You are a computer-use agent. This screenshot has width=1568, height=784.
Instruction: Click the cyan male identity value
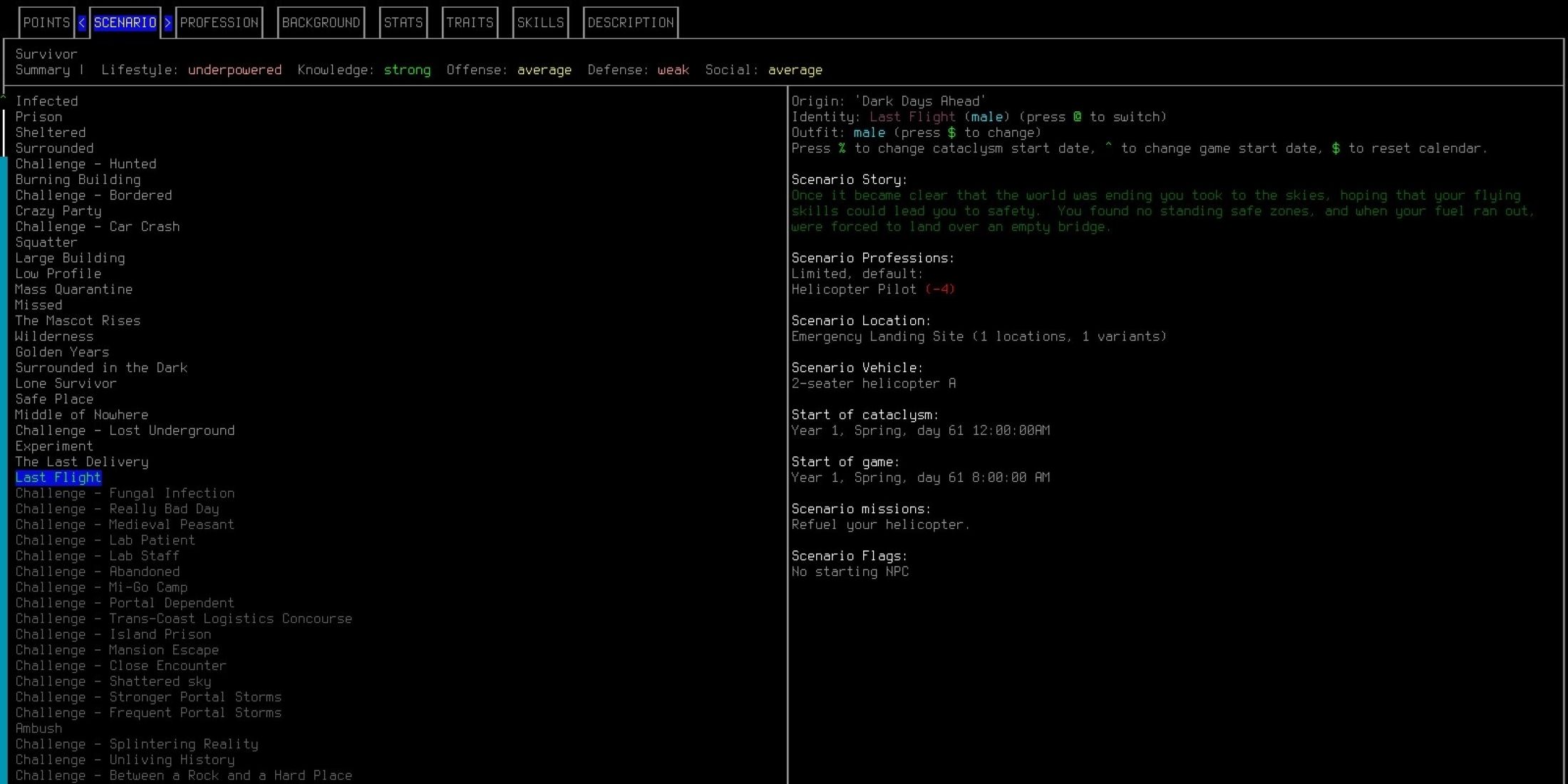pos(987,117)
